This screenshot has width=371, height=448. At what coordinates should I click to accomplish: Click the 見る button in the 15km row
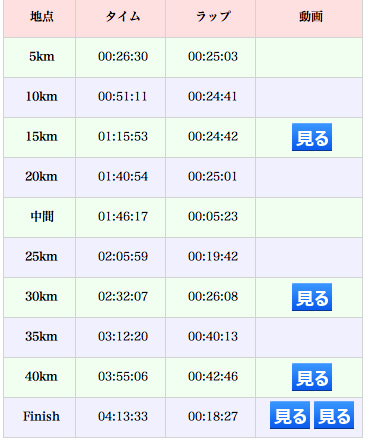point(312,137)
